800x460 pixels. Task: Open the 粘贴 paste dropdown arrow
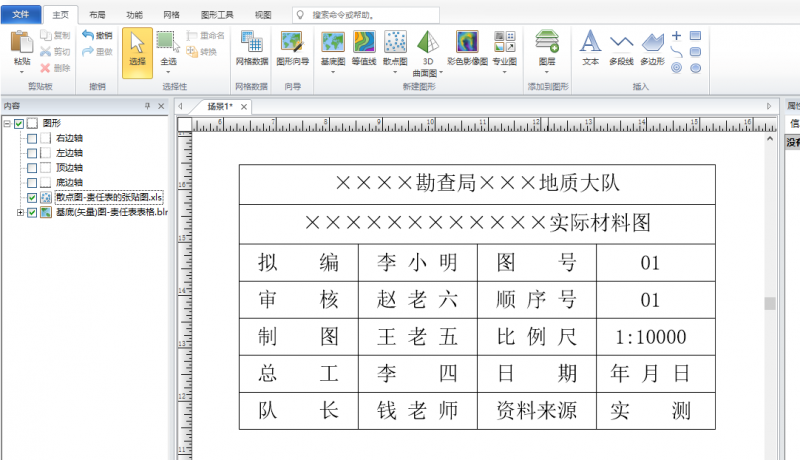pyautogui.click(x=21, y=71)
